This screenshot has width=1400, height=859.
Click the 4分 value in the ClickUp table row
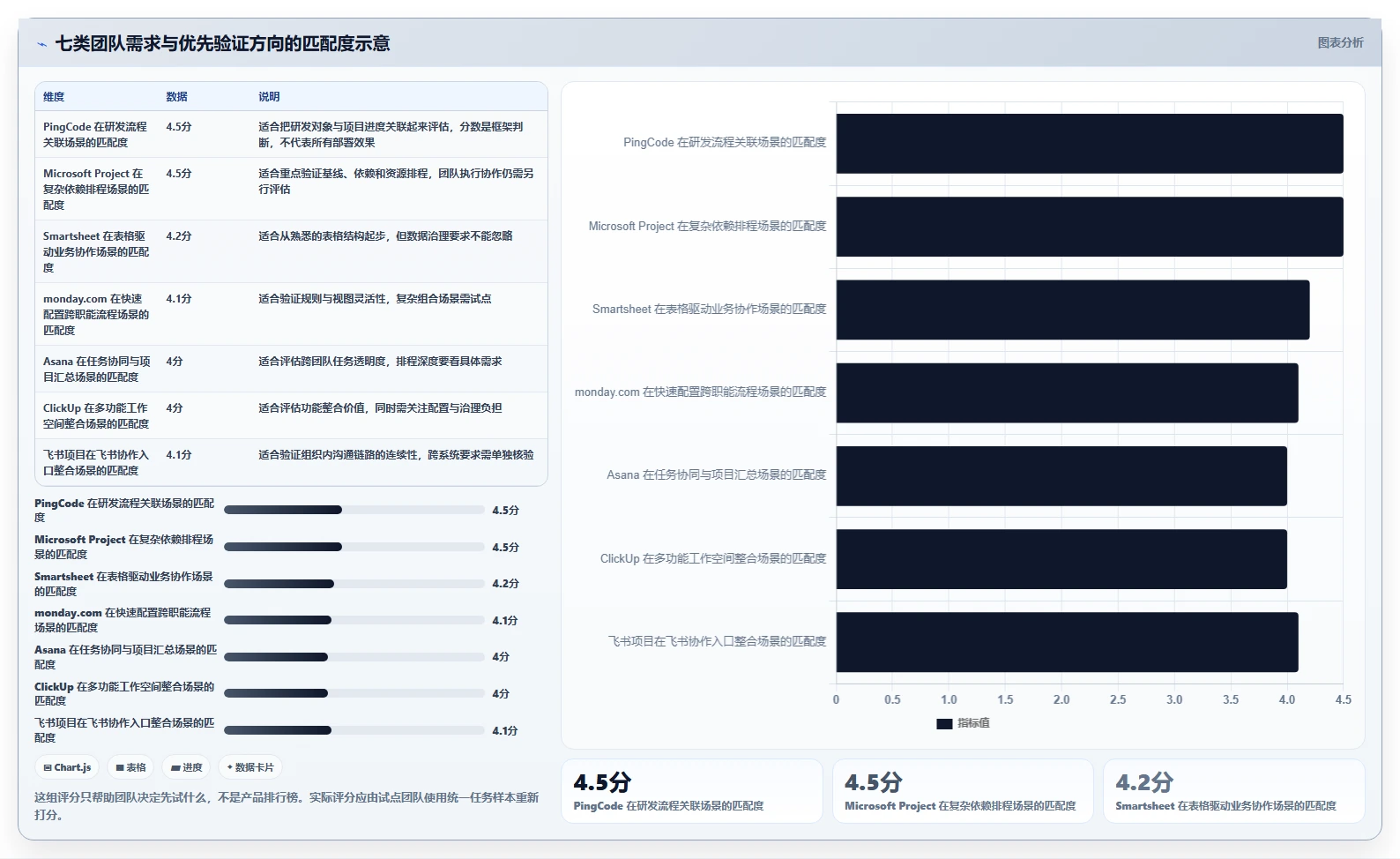click(x=175, y=408)
